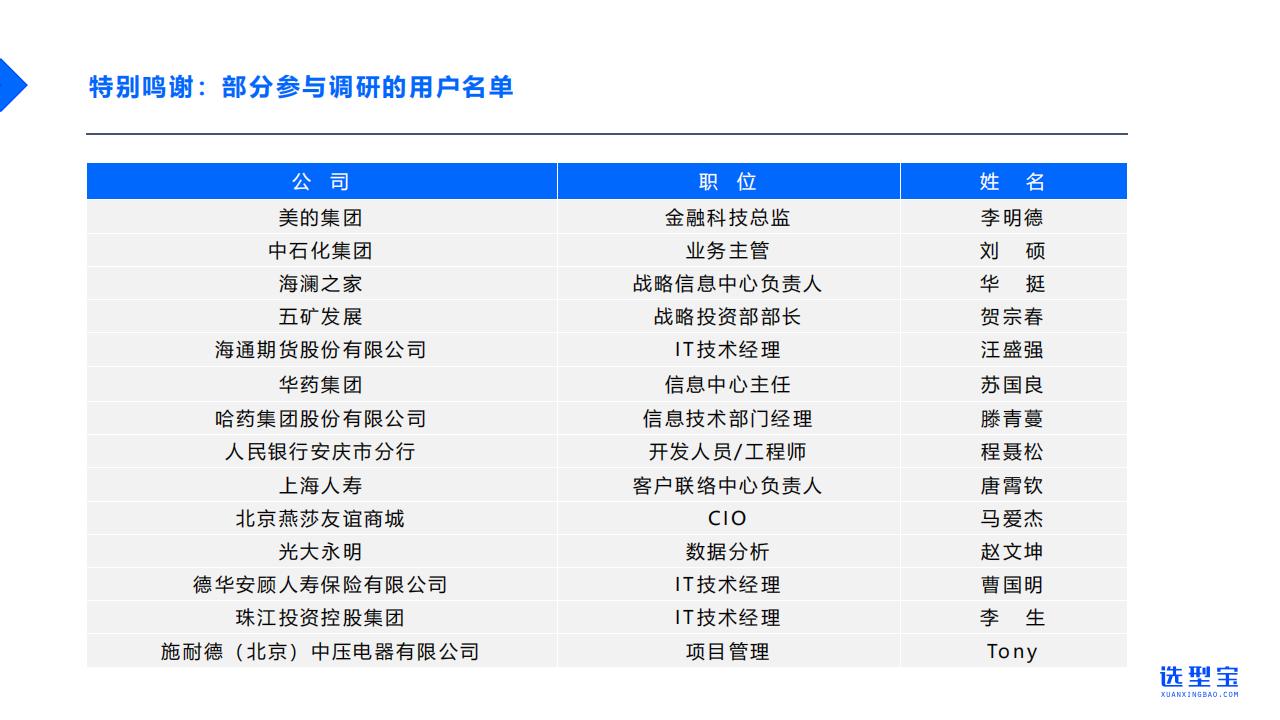
Task: Click the name 马爱杰
Action: pos(1013,518)
